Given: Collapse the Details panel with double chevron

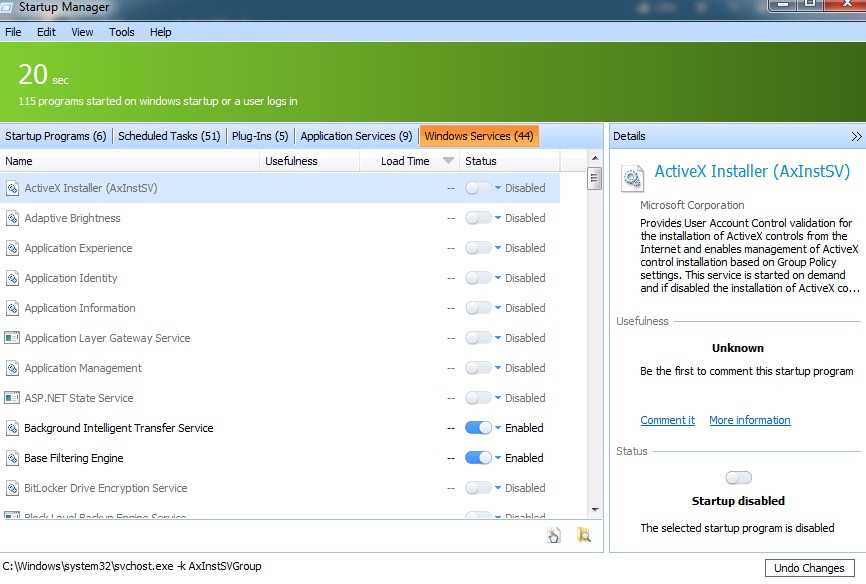Looking at the screenshot, I should pyautogui.click(x=856, y=136).
